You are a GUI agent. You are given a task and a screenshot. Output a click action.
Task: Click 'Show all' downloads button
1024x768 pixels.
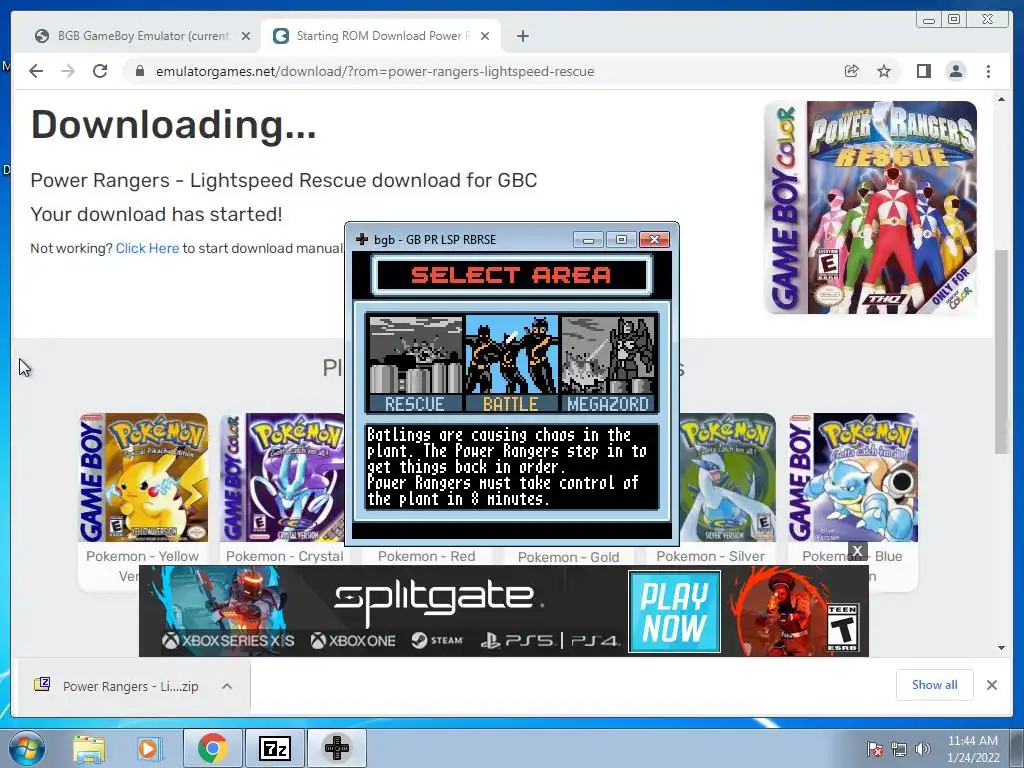tap(935, 684)
